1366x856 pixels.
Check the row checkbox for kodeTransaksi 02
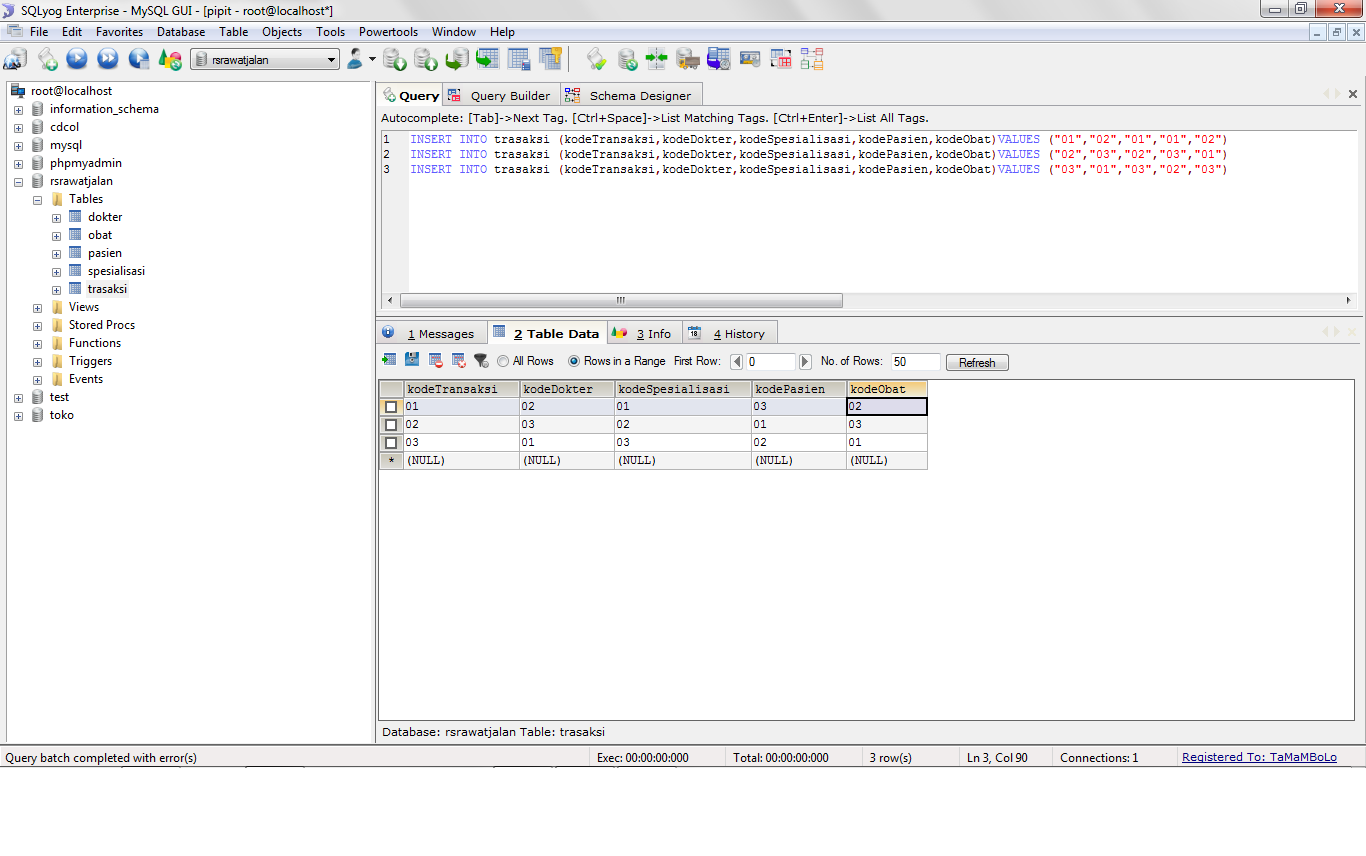point(391,425)
